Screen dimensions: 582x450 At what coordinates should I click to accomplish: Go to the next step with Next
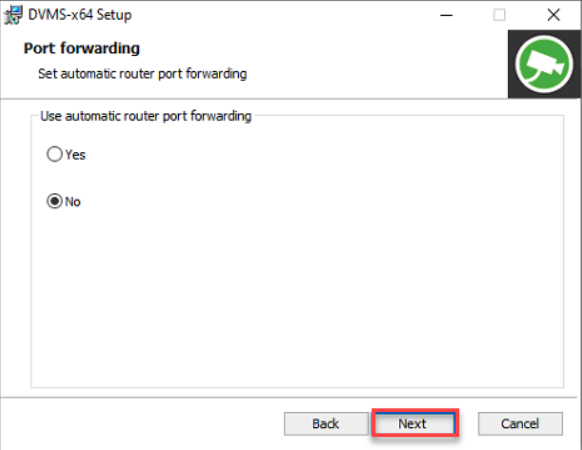(x=413, y=423)
